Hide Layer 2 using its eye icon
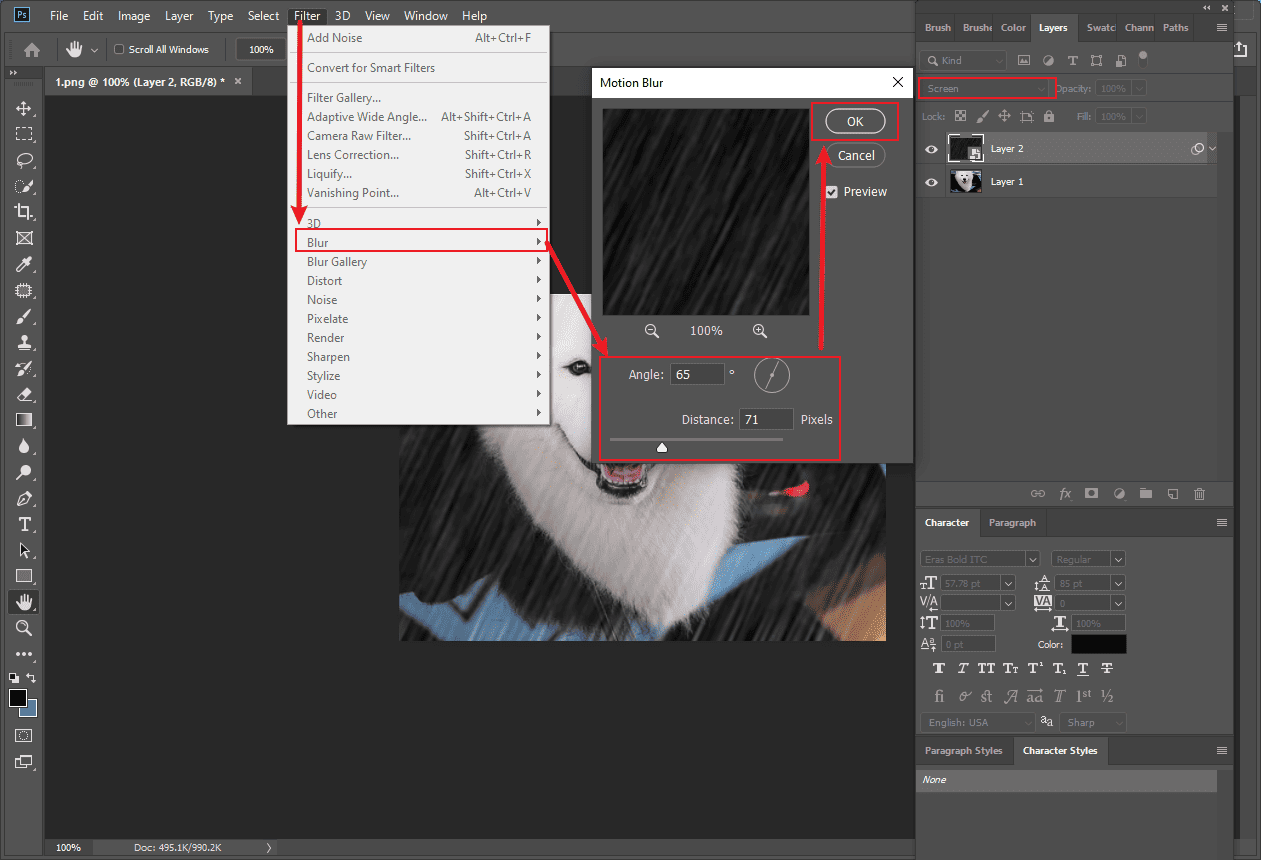The image size is (1261, 860). (931, 148)
